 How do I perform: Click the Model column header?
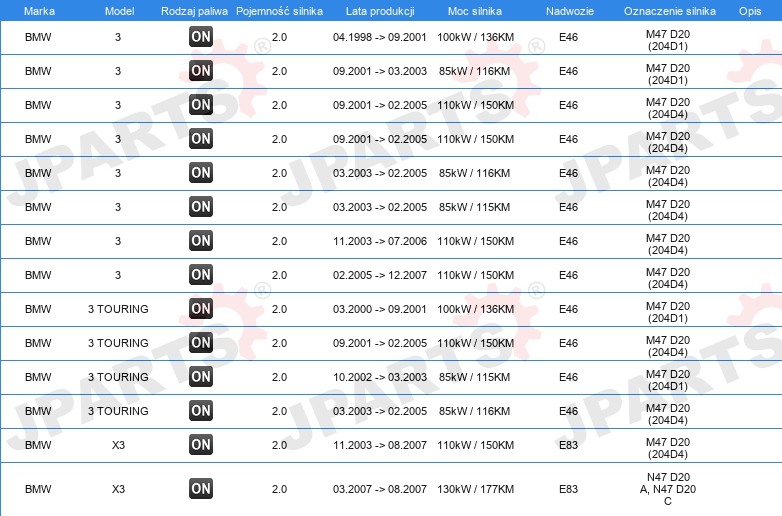point(119,11)
